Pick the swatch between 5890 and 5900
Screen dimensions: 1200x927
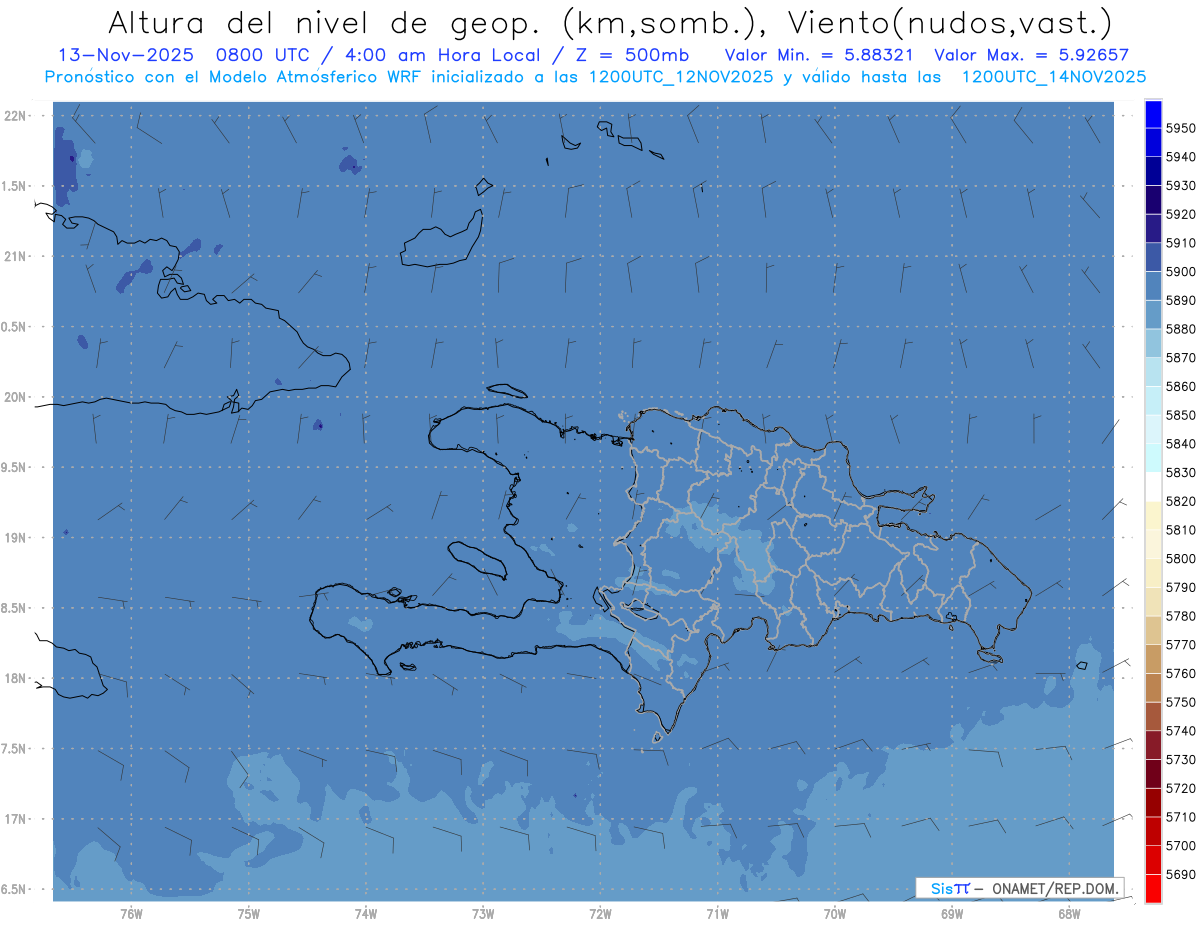1153,286
